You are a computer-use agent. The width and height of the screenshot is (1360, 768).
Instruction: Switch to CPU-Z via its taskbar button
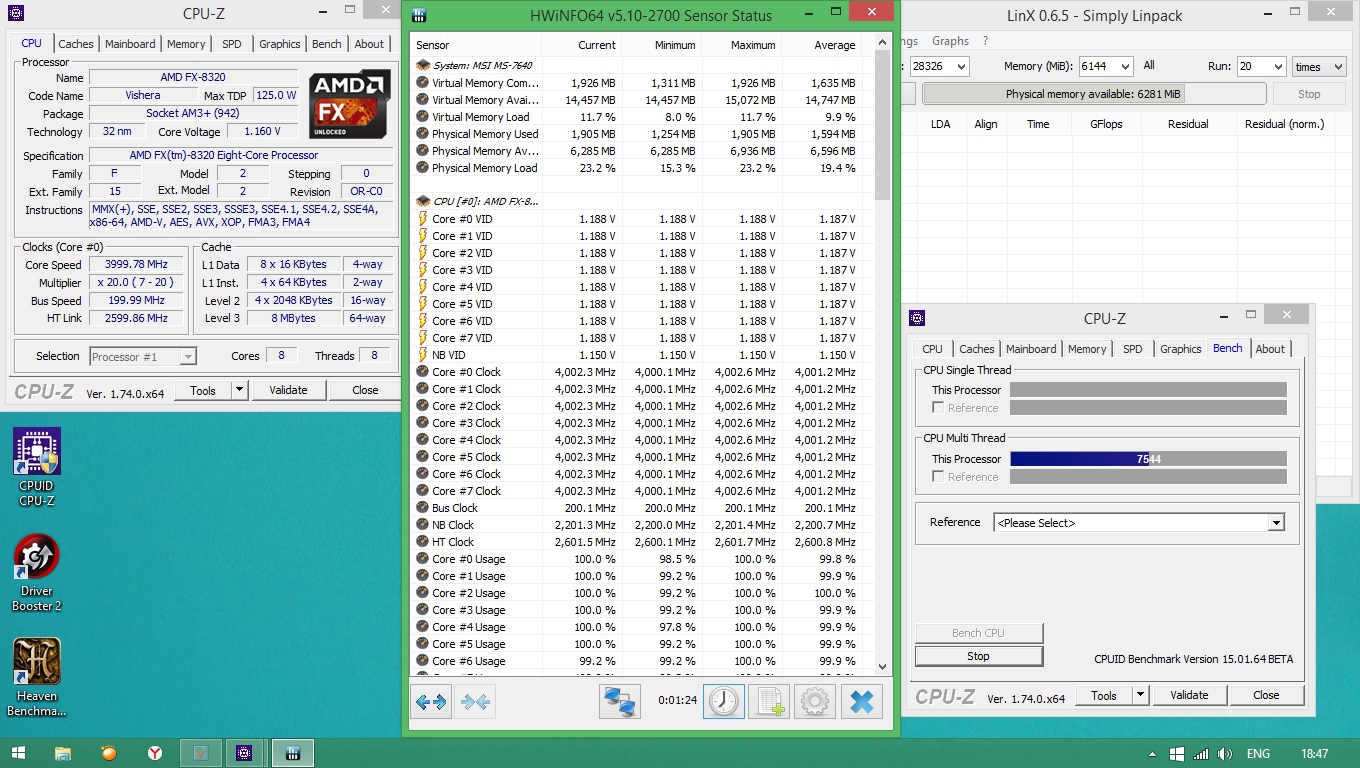(x=244, y=753)
